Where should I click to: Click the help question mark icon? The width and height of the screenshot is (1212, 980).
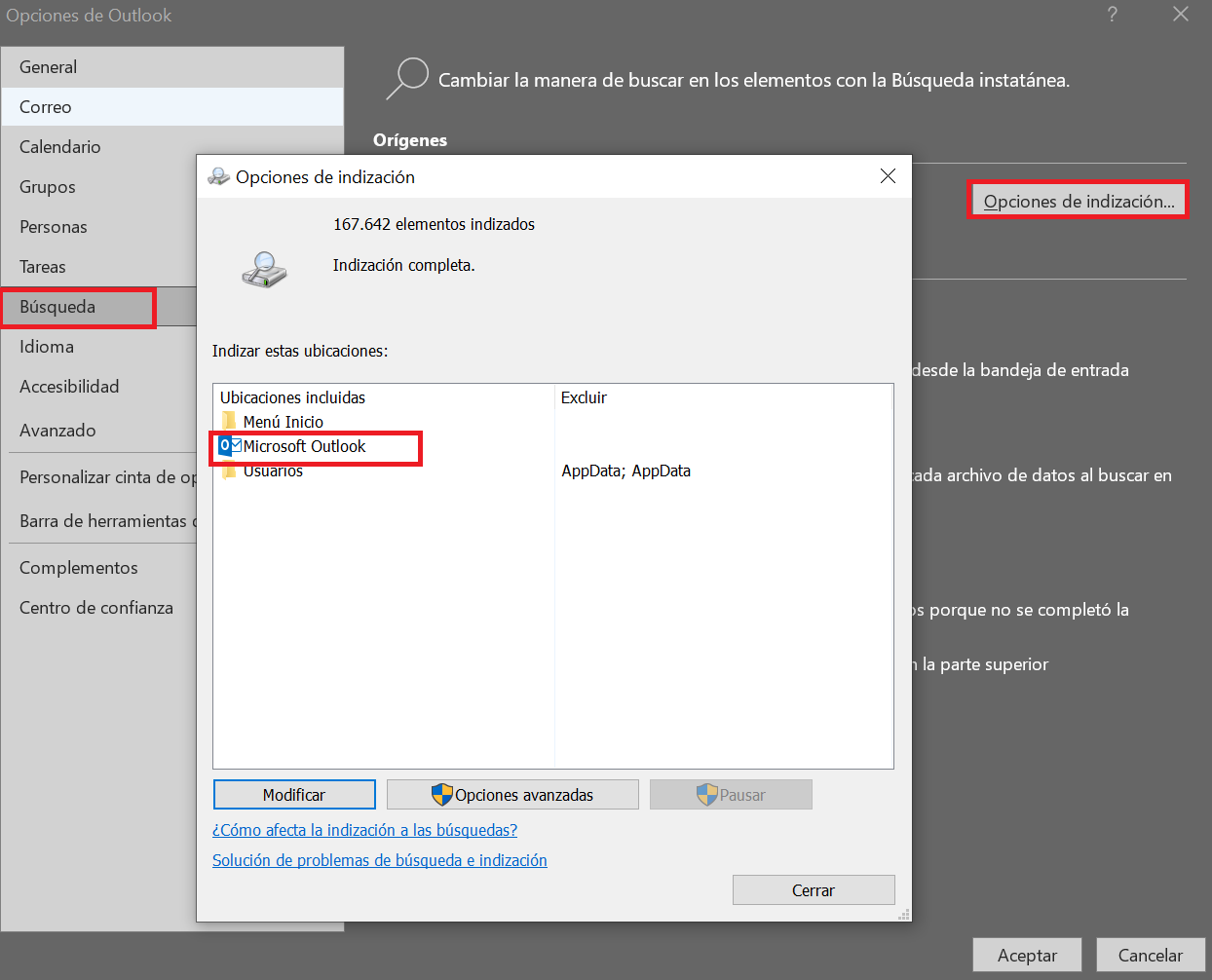coord(1112,15)
